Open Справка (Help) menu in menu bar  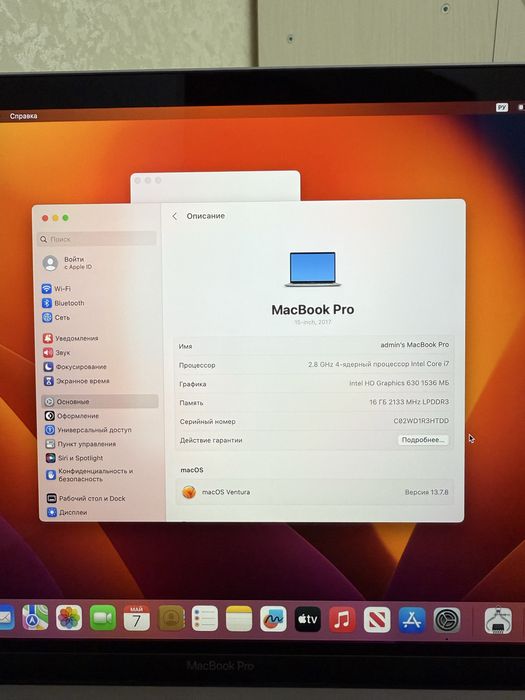(x=24, y=116)
